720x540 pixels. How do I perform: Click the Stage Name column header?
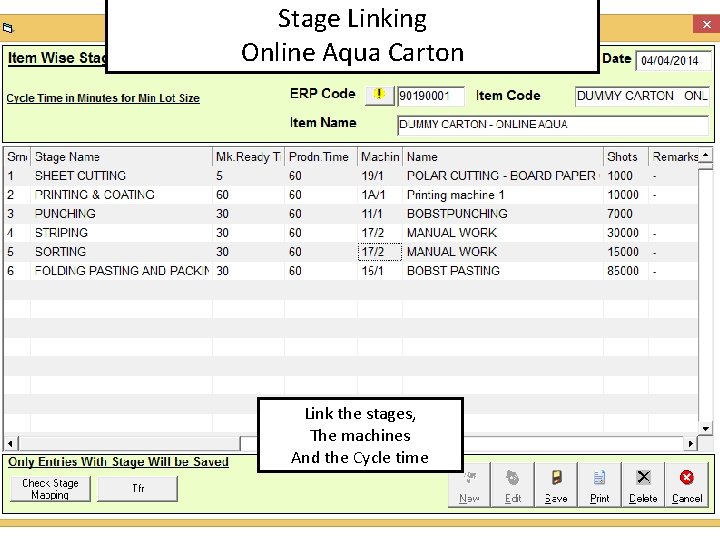tap(121, 157)
